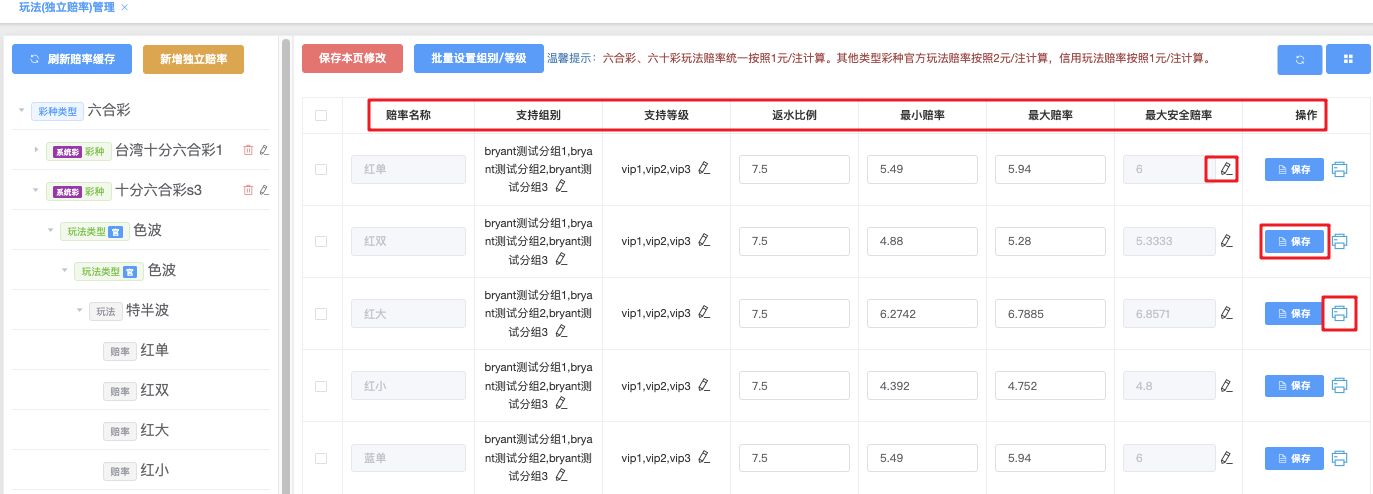Viewport: 1373px width, 494px height.
Task: Edit supported levels in 红双 row
Action: click(x=704, y=241)
